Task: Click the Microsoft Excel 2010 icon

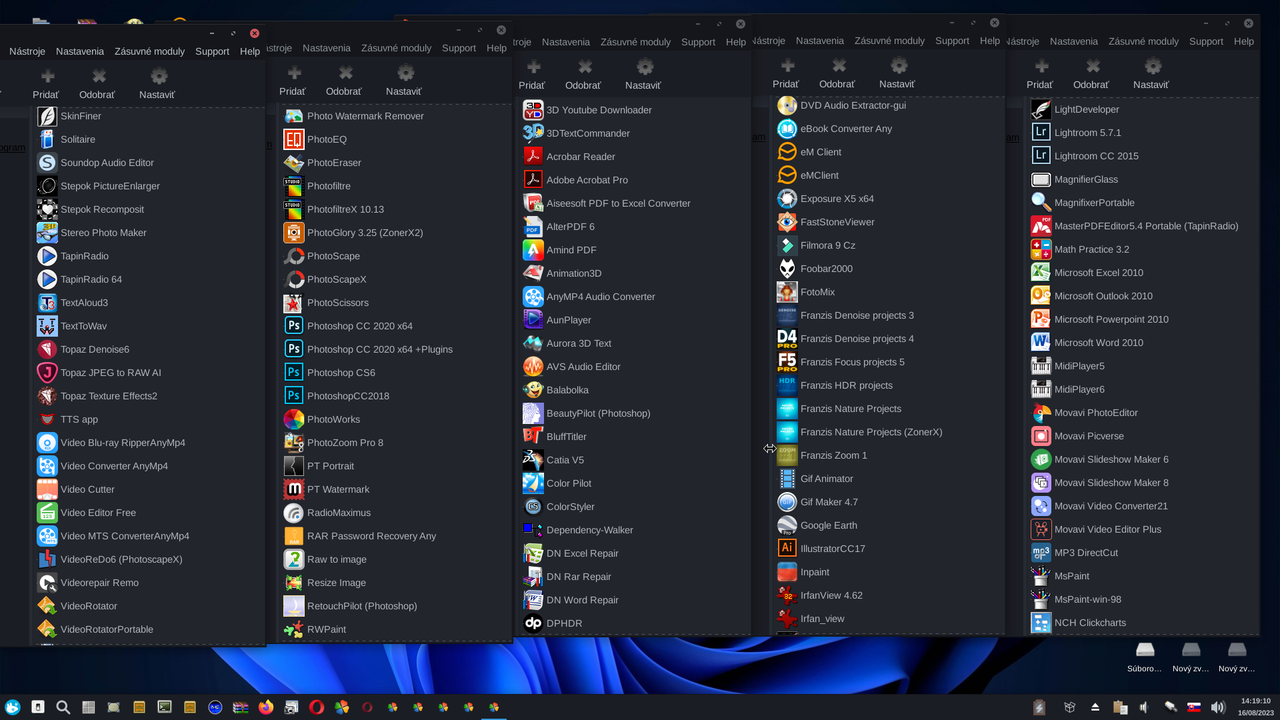Action: tap(1041, 272)
